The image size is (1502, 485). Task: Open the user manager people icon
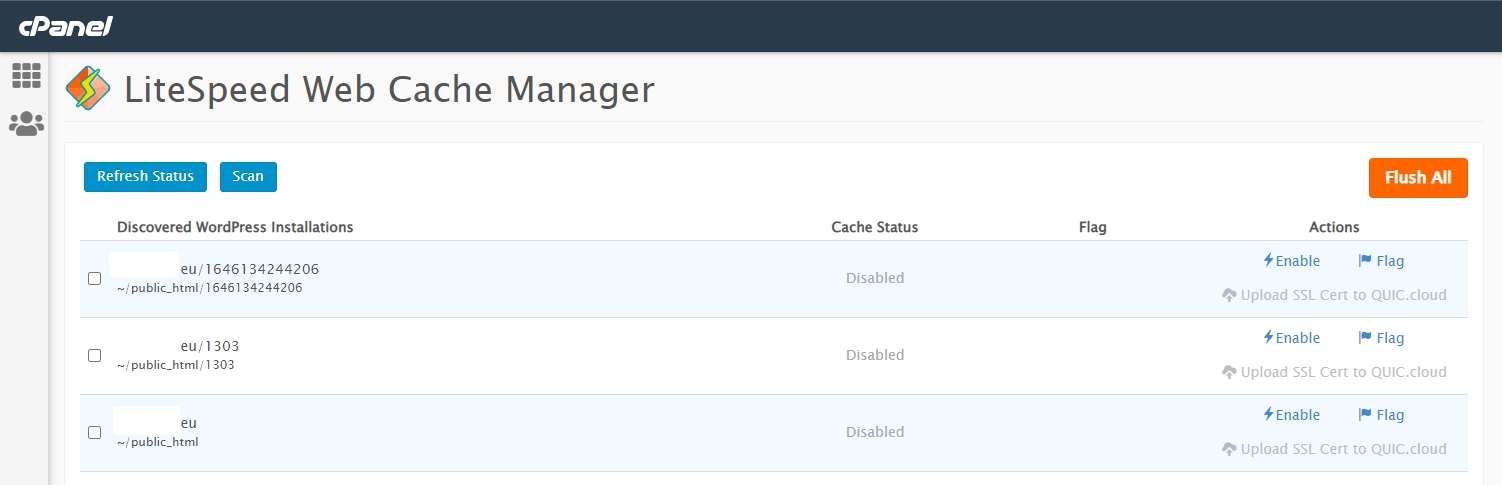click(26, 124)
